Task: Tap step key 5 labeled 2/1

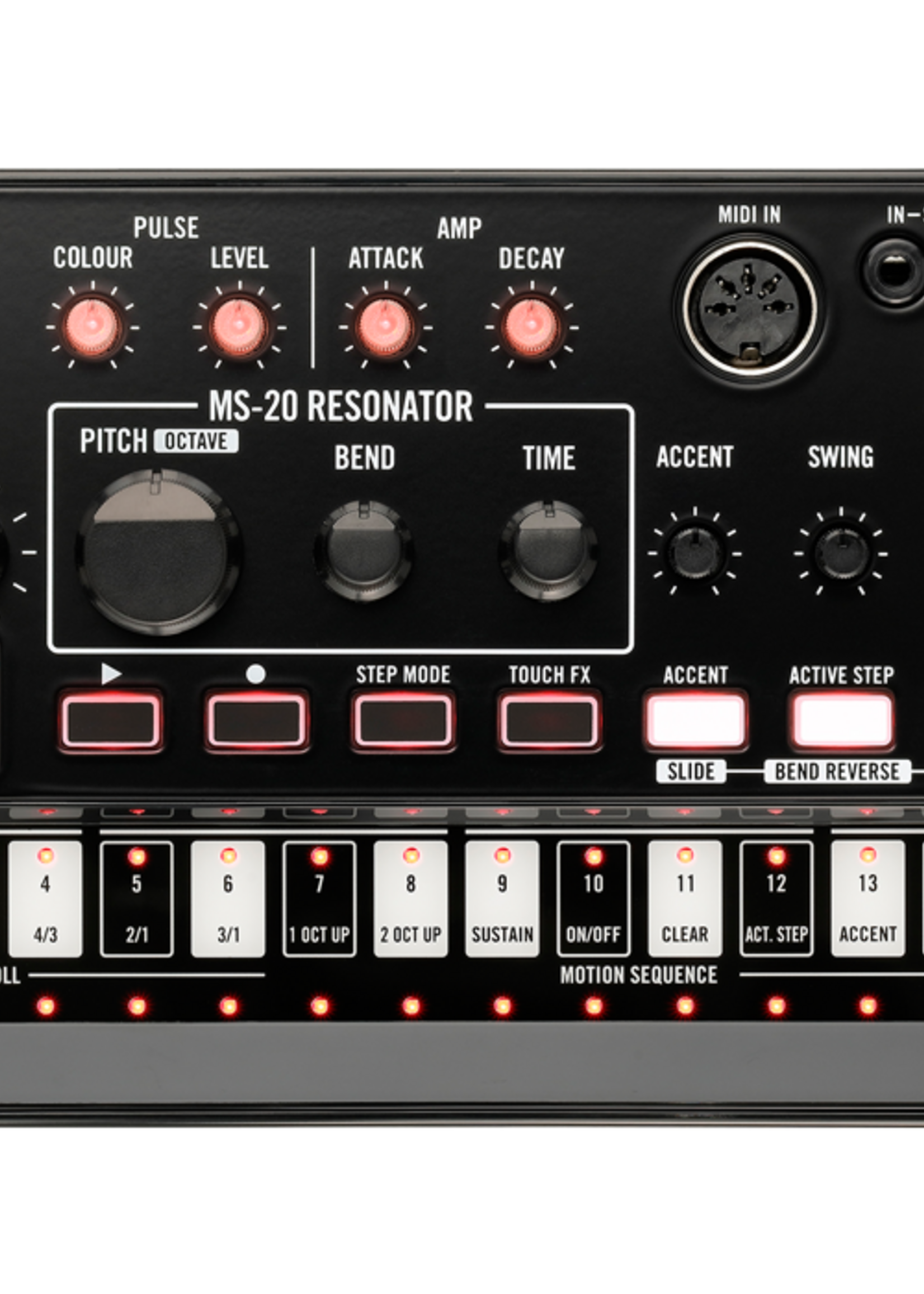Action: 136,899
